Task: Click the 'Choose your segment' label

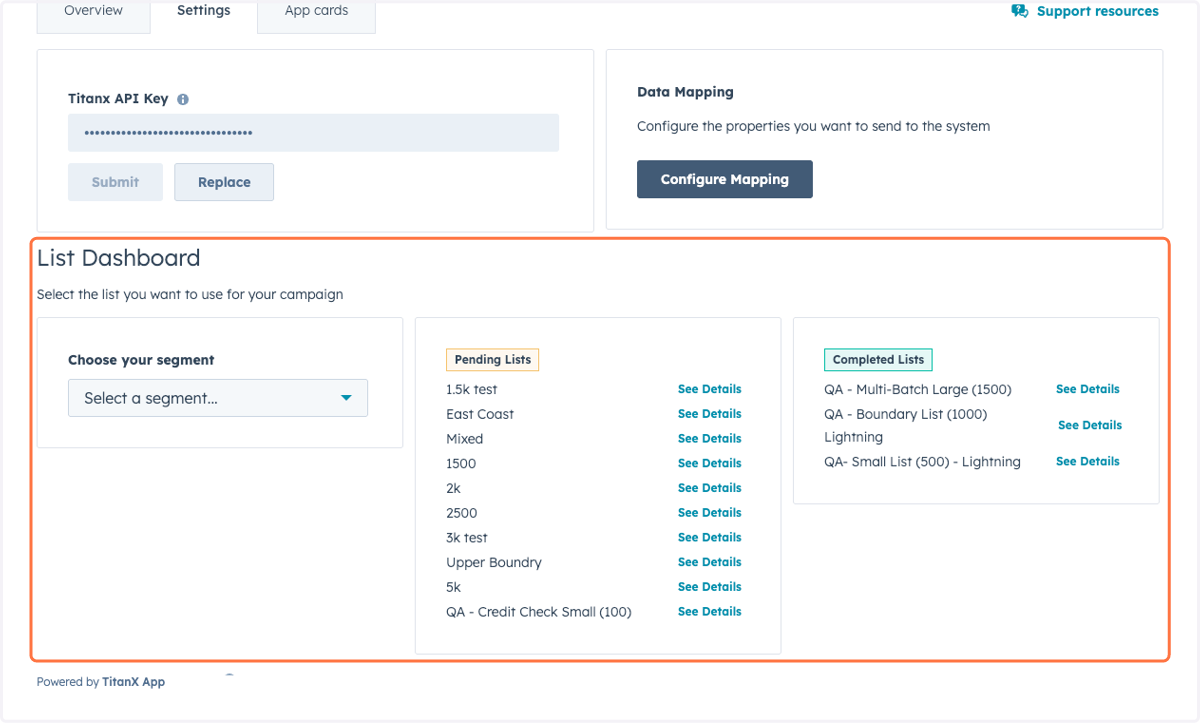Action: pos(141,360)
